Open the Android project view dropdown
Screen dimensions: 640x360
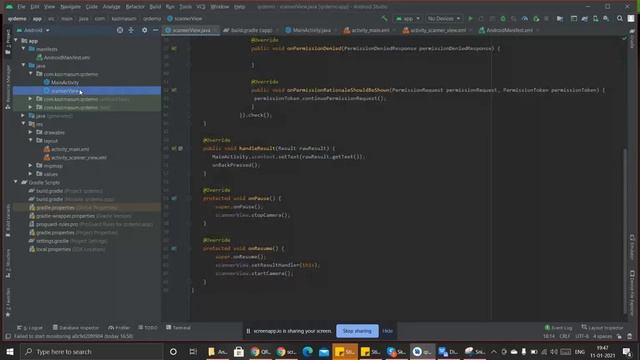[x=33, y=30]
